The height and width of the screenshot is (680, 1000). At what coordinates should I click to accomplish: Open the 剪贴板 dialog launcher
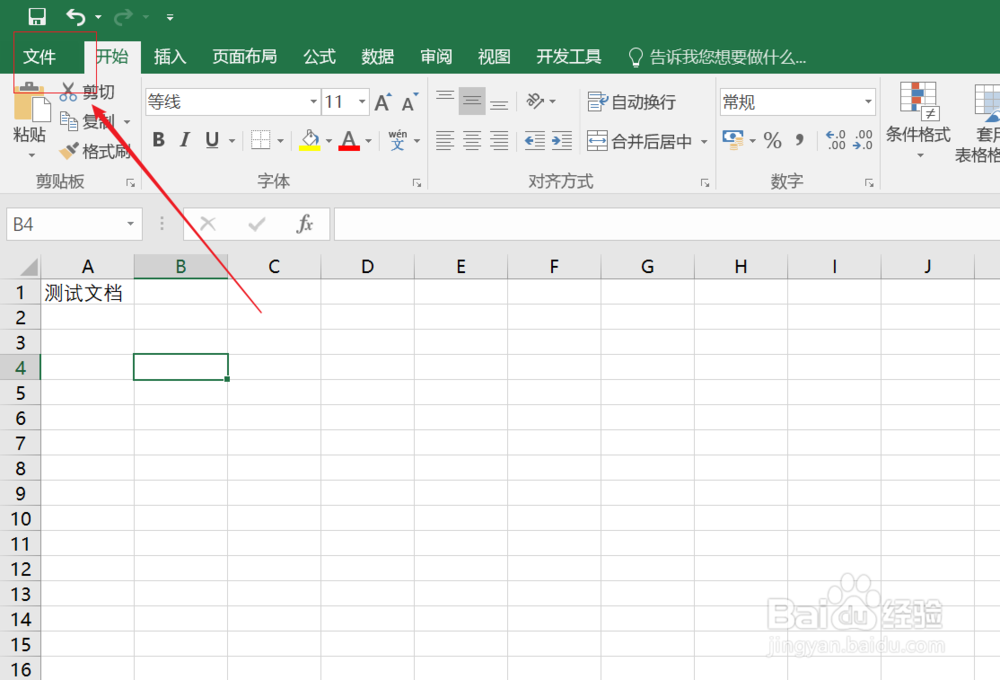click(130, 183)
